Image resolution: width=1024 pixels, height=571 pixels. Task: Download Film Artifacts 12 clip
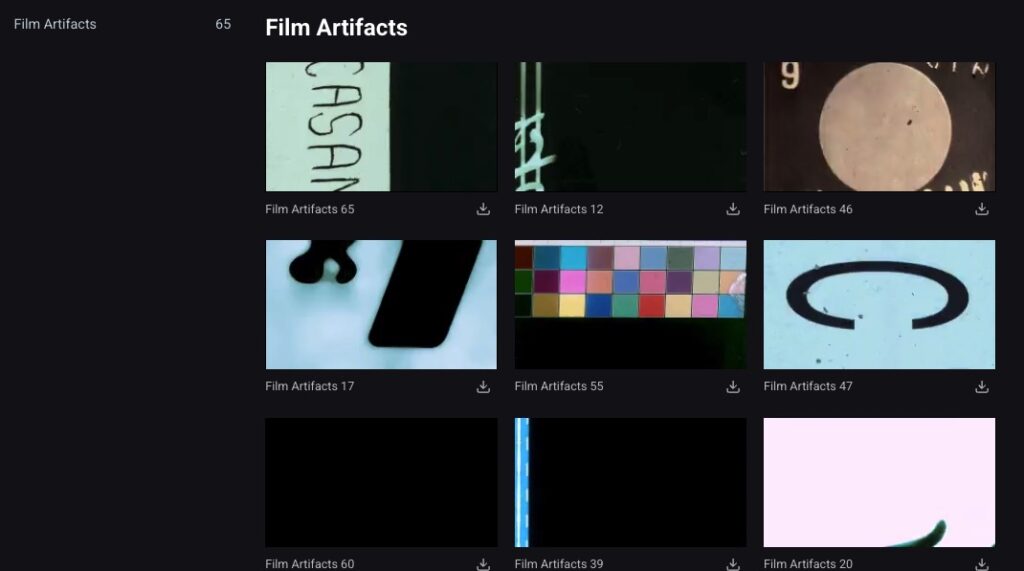pos(732,209)
